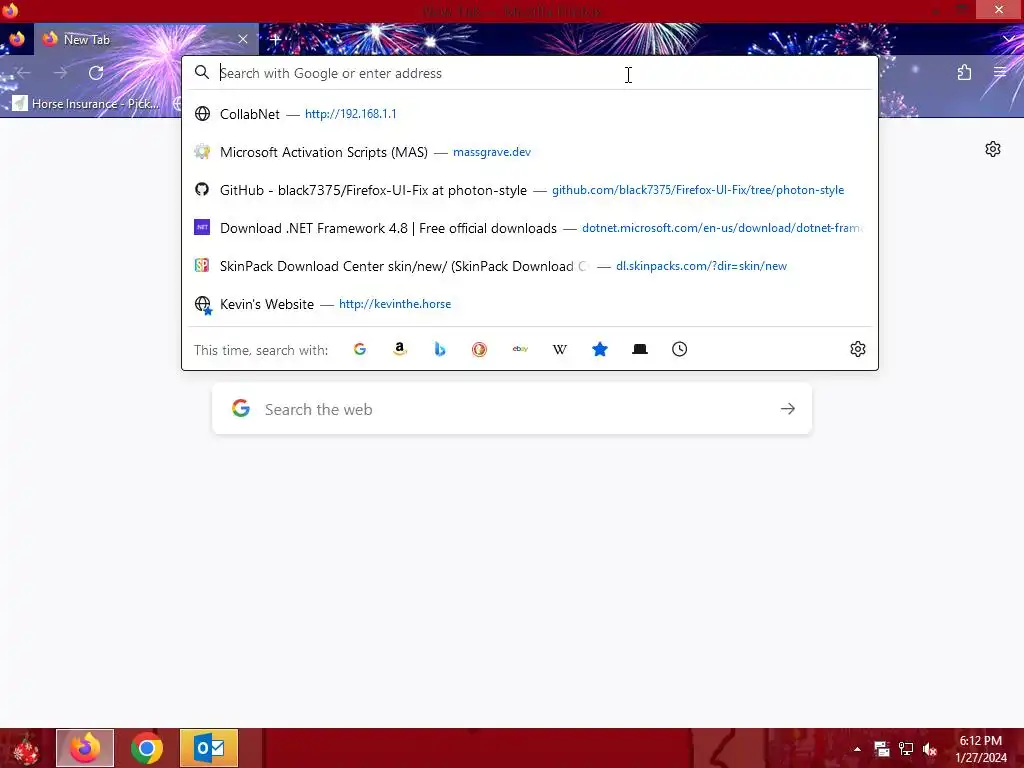Switch to Firefox in taskbar
The image size is (1024, 768).
pos(85,748)
